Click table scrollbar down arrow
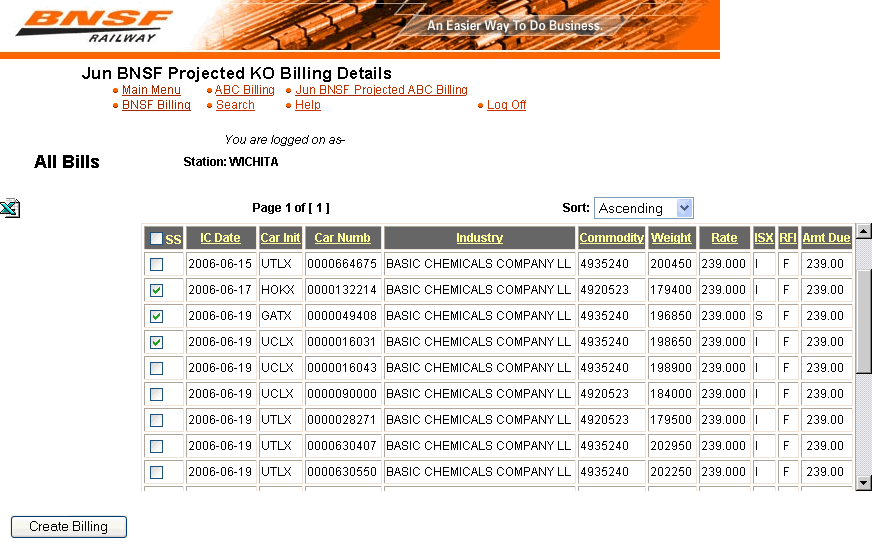 864,483
